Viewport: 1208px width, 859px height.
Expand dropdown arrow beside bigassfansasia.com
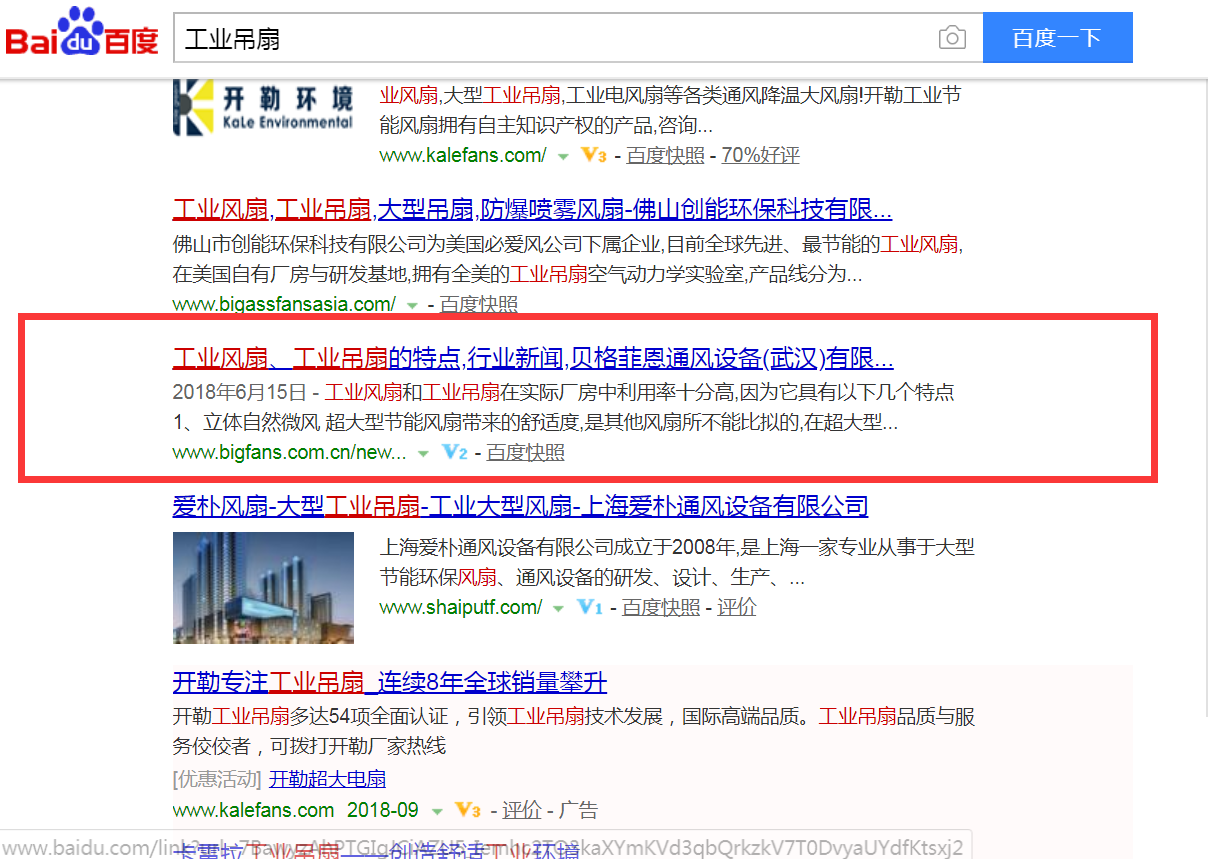point(412,306)
